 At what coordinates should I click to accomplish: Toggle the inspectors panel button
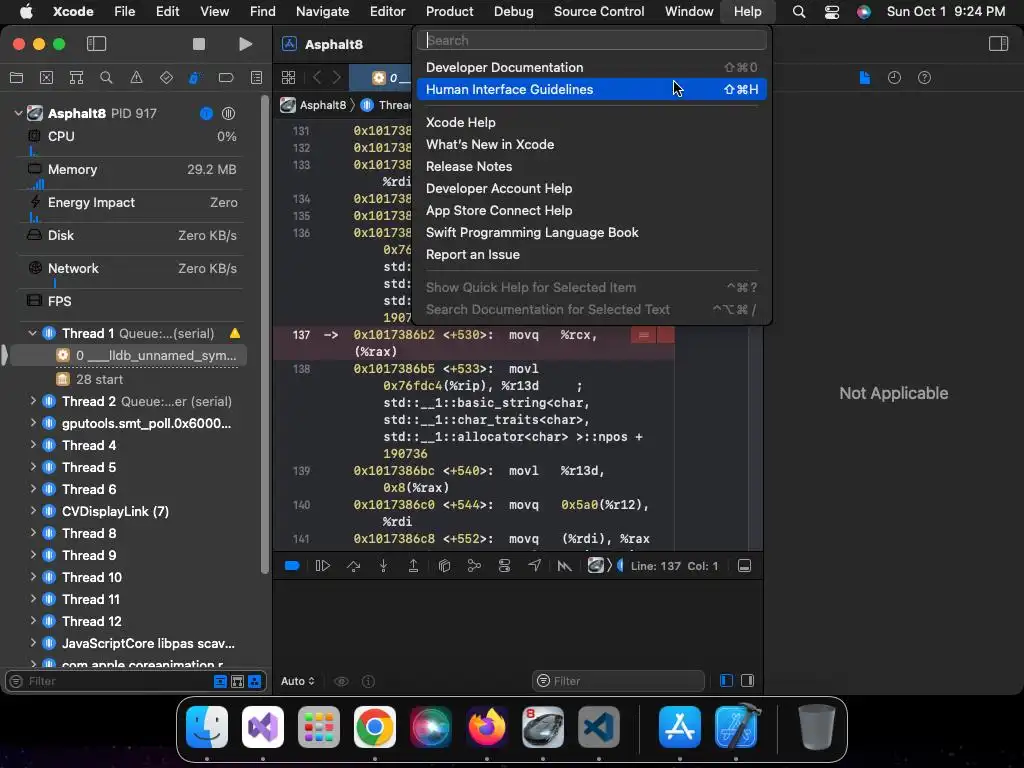point(999,44)
